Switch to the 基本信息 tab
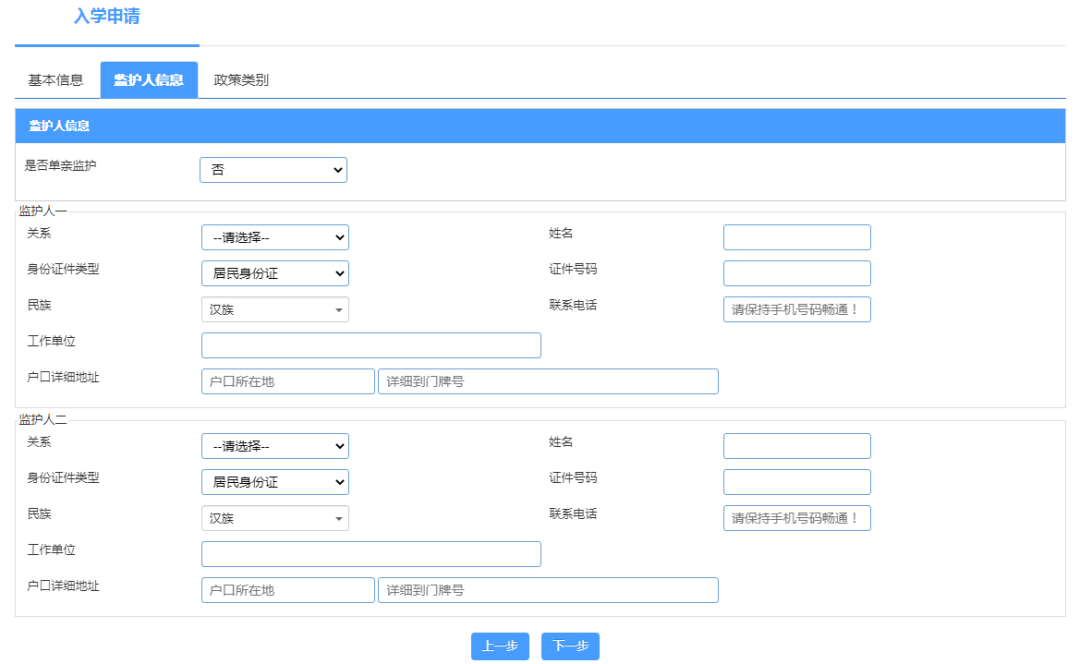The height and width of the screenshot is (664, 1080). (56, 80)
